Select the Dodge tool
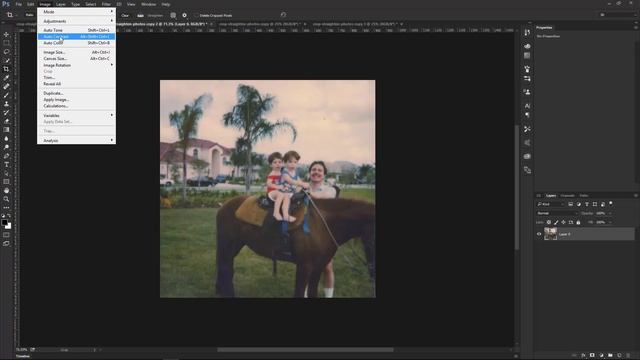The height and width of the screenshot is (360, 640). point(6,147)
